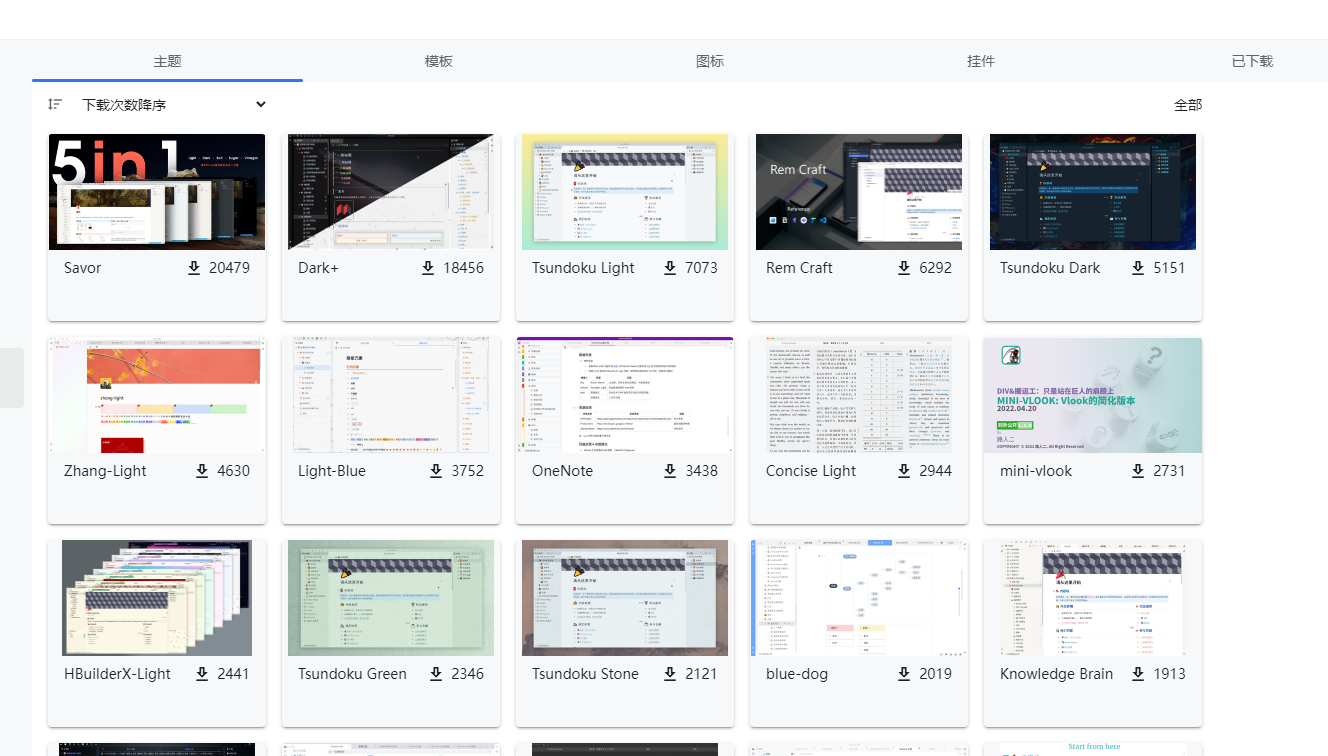Click the Tsundoku Stone theme name
1328x756 pixels.
tap(585, 674)
